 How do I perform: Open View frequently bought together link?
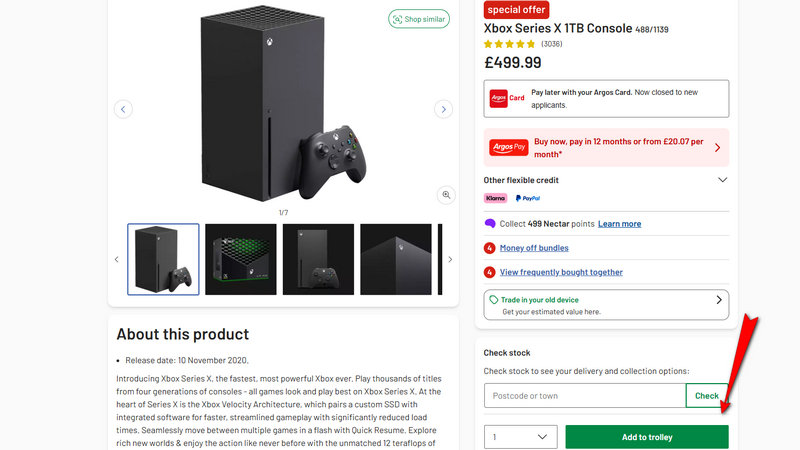tap(561, 272)
